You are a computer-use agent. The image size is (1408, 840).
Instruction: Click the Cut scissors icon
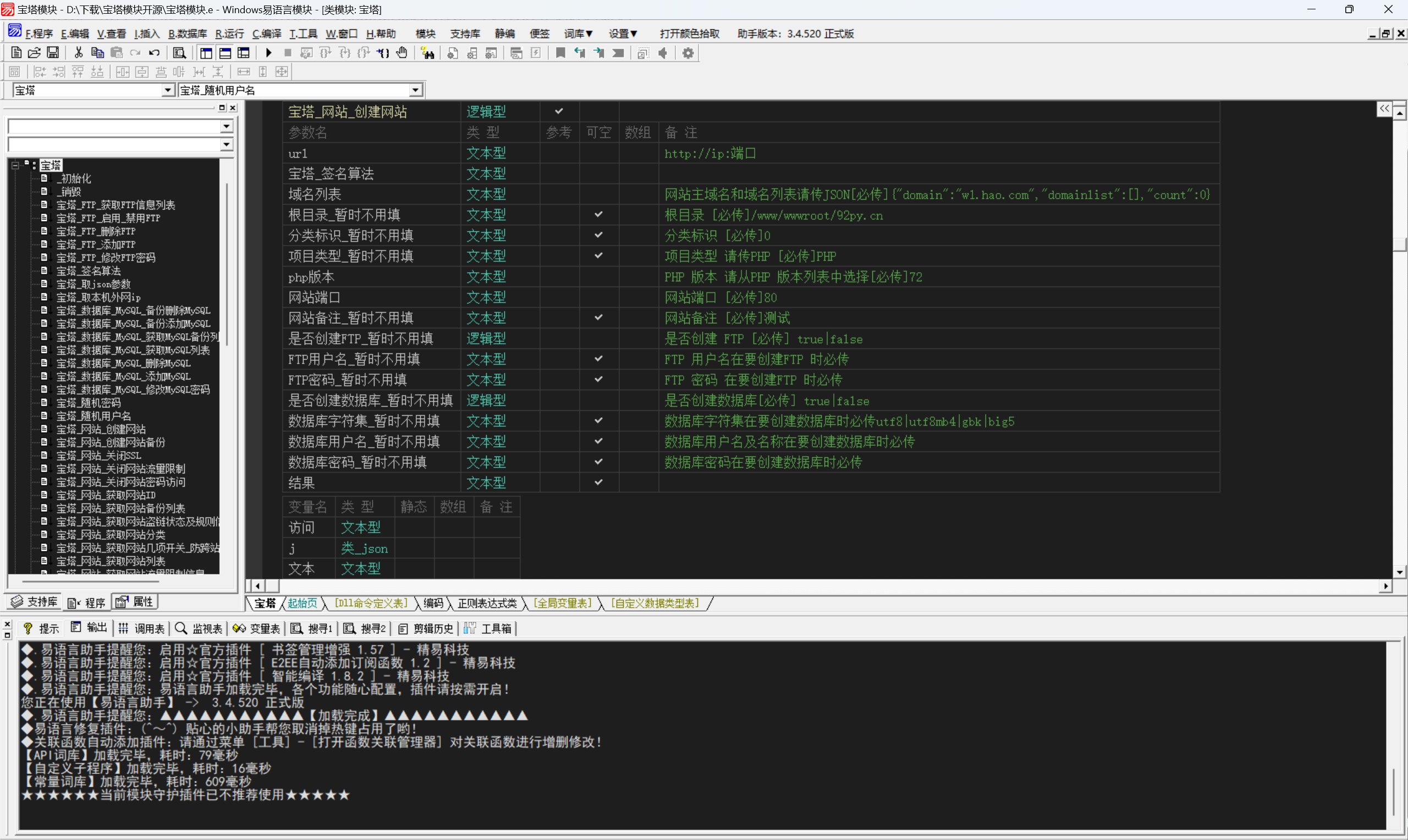(x=79, y=53)
